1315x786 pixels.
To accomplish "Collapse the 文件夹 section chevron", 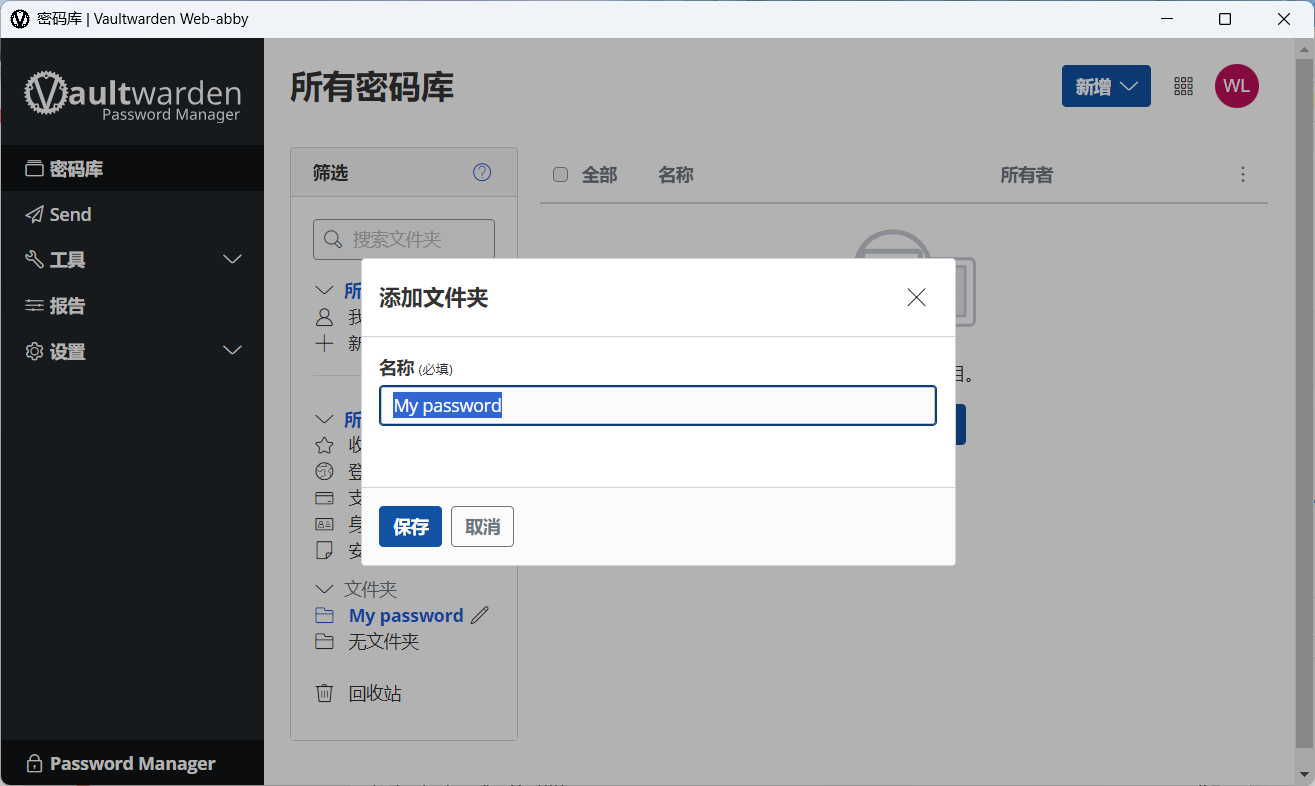I will (324, 589).
